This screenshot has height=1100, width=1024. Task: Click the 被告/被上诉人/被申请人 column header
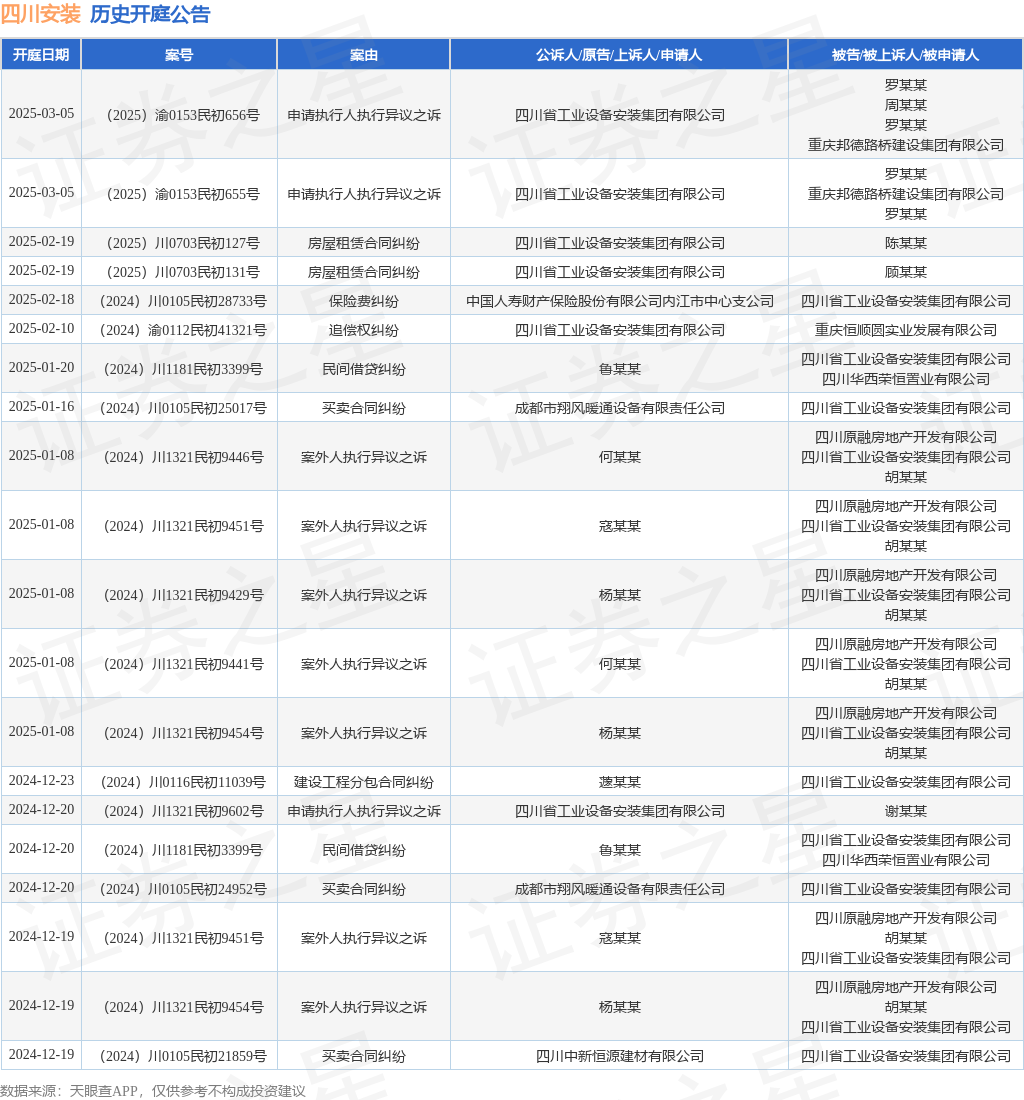905,55
